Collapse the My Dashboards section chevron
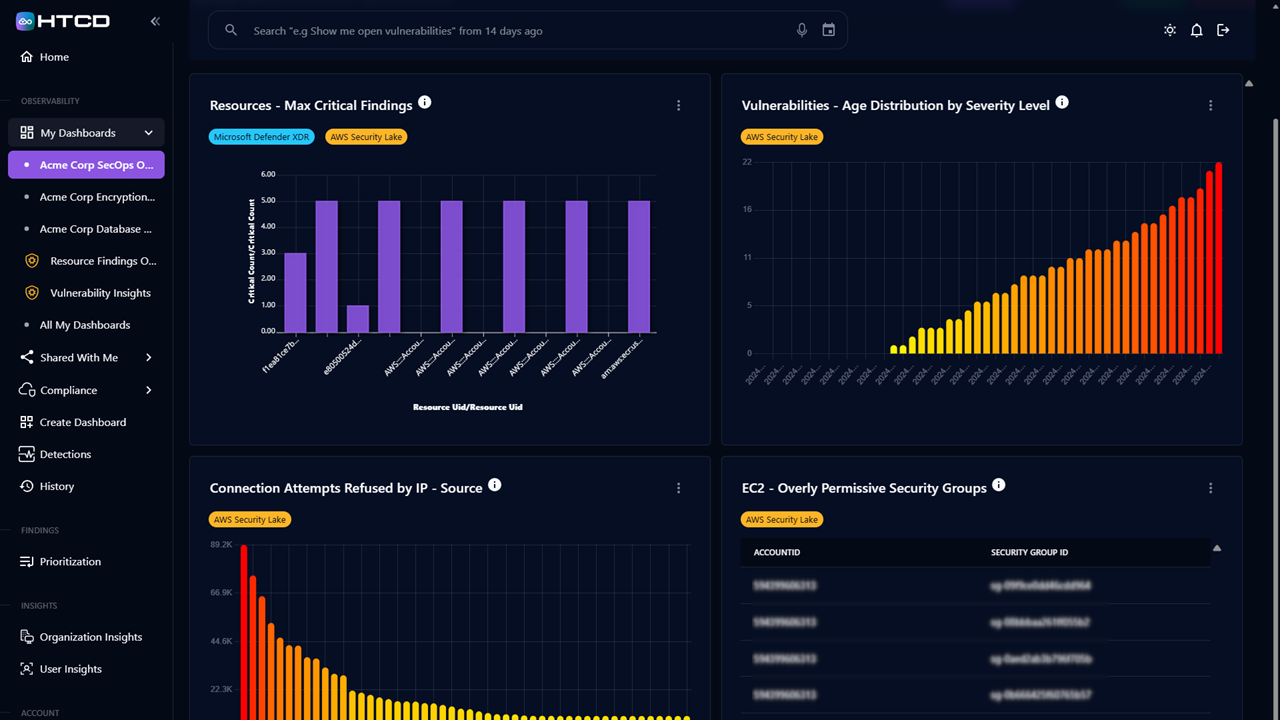Viewport: 1280px width, 720px height. pyautogui.click(x=149, y=133)
